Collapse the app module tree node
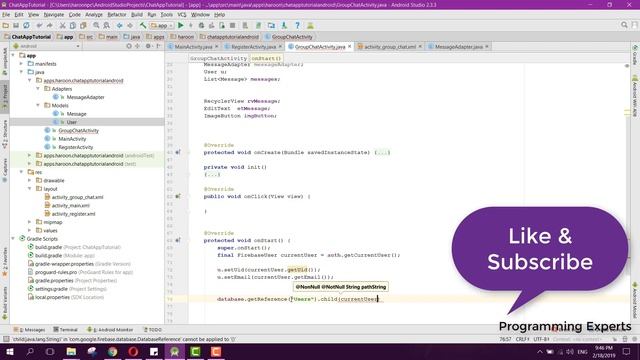The height and width of the screenshot is (360, 640). click(13, 55)
